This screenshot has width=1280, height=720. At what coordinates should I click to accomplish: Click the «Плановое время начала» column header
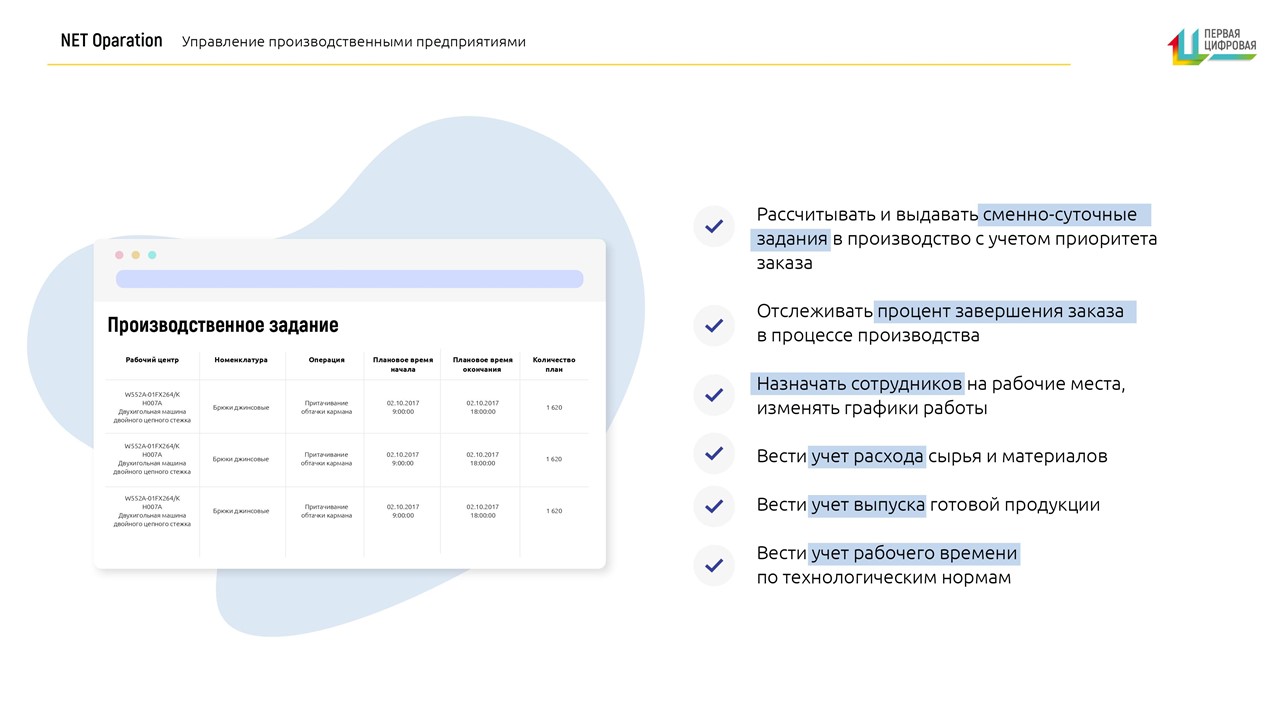402,364
